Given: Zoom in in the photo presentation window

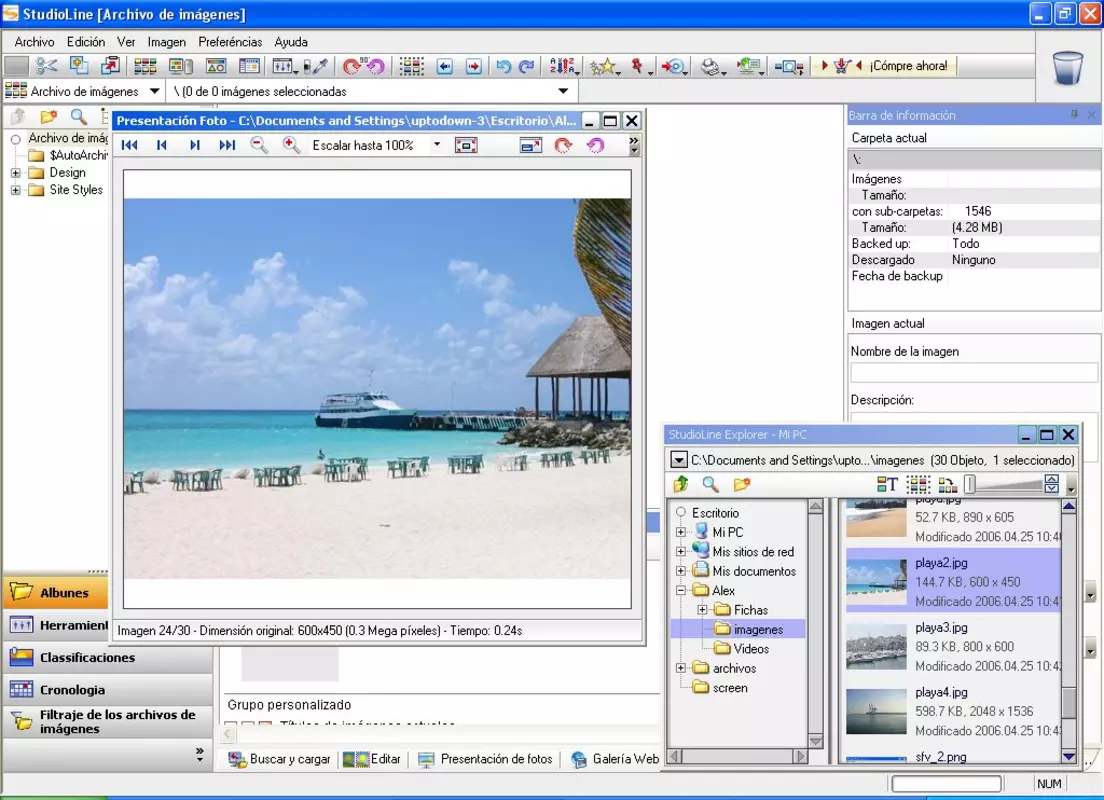Looking at the screenshot, I should pos(291,145).
